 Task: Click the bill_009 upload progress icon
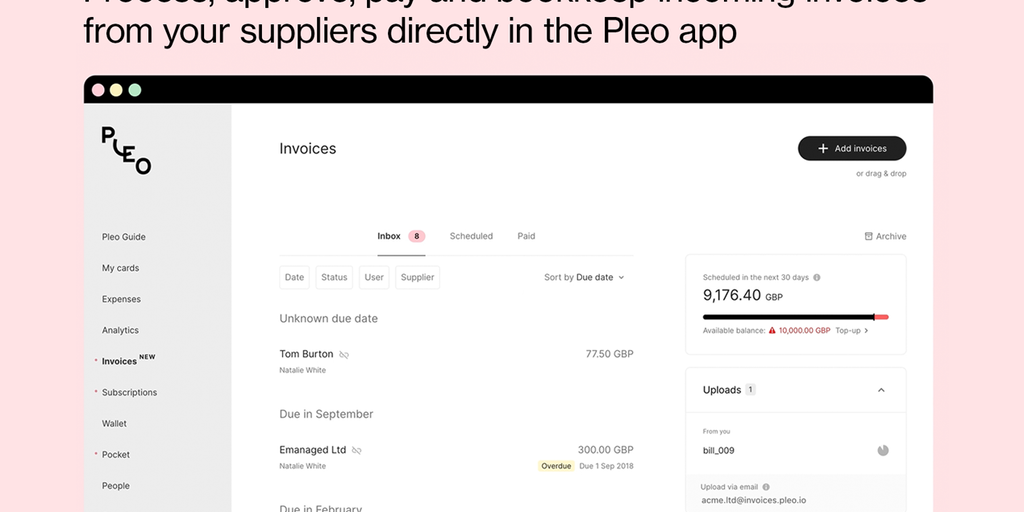pyautogui.click(x=883, y=450)
